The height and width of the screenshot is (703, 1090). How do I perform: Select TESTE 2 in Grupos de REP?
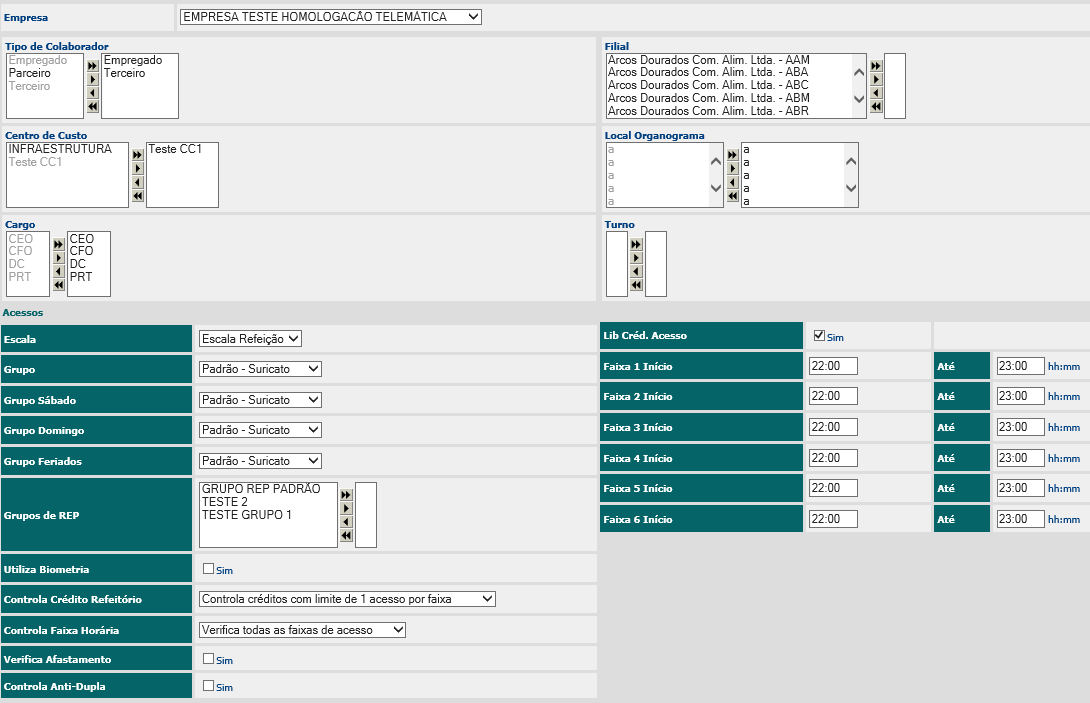pos(225,502)
